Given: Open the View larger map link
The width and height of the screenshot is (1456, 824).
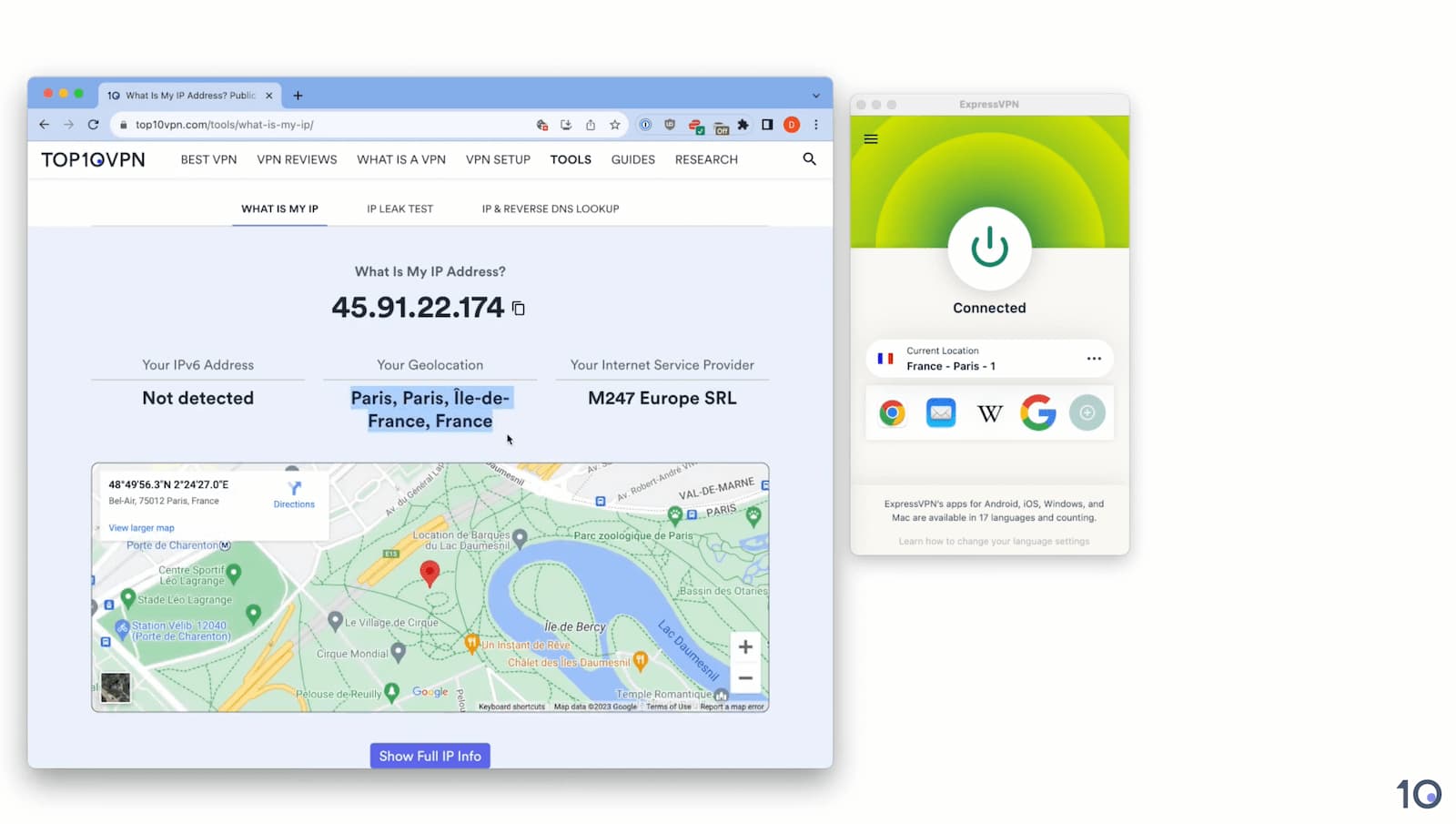Looking at the screenshot, I should [141, 527].
